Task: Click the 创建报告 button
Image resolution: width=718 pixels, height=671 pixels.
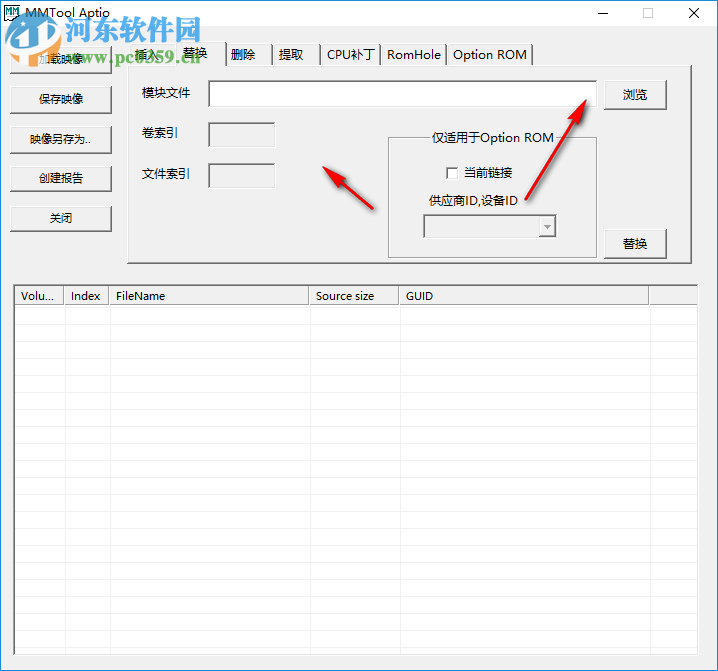Action: point(61,179)
